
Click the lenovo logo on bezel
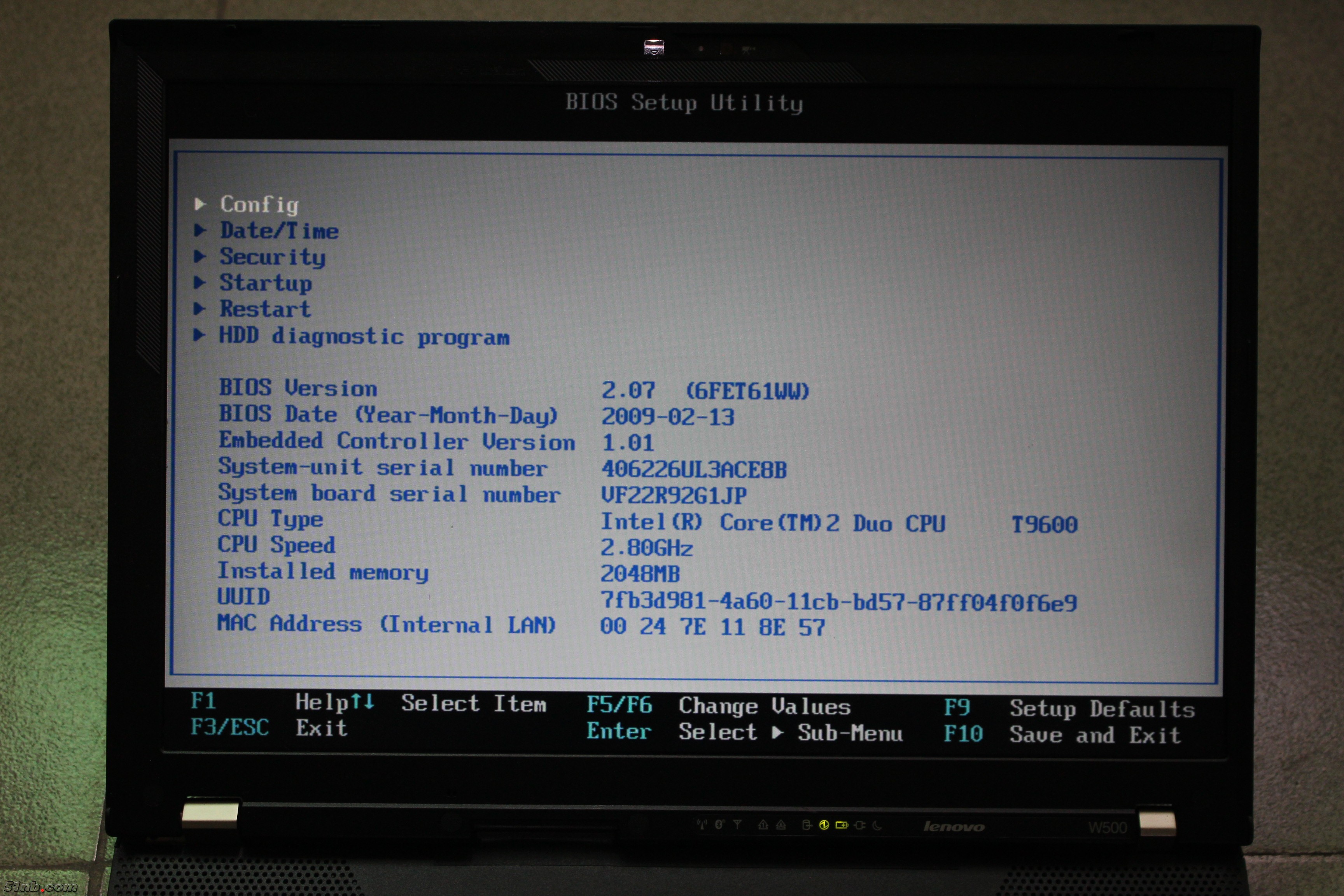(954, 826)
